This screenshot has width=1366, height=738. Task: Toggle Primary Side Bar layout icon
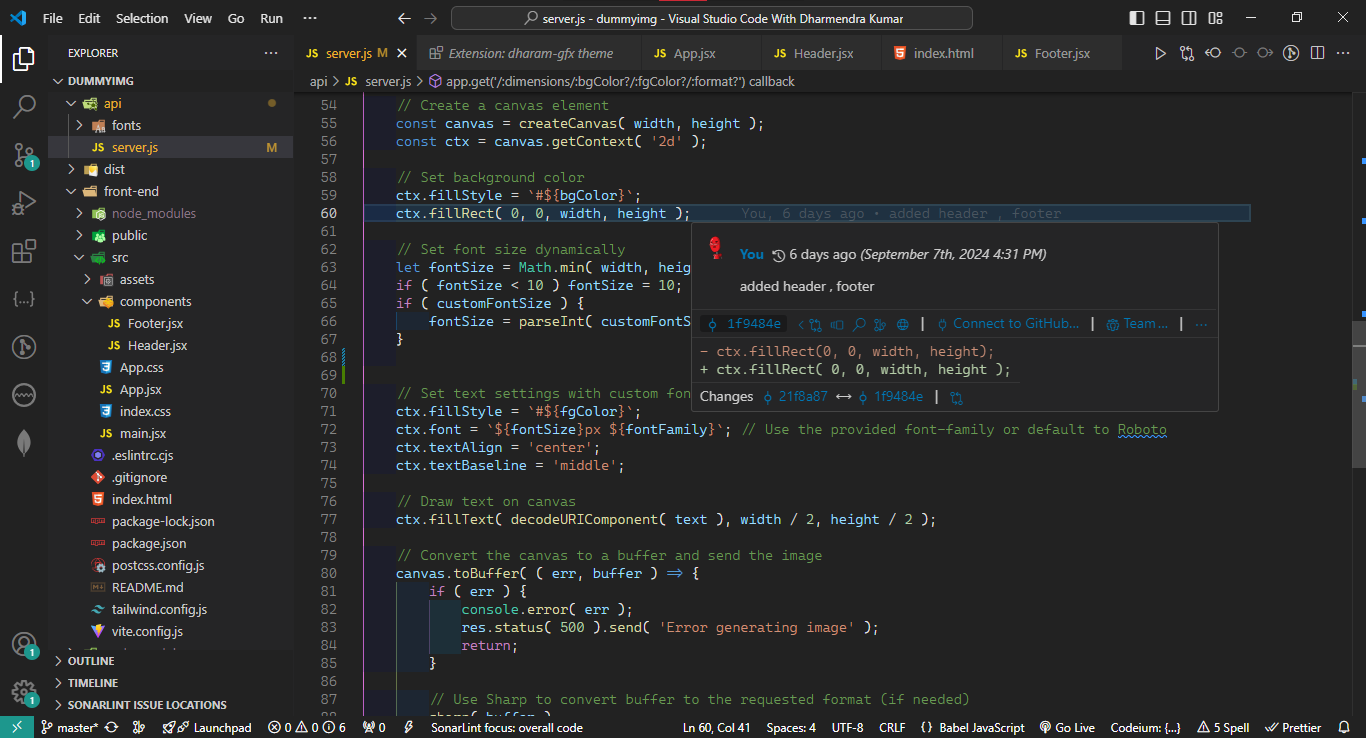point(1136,18)
